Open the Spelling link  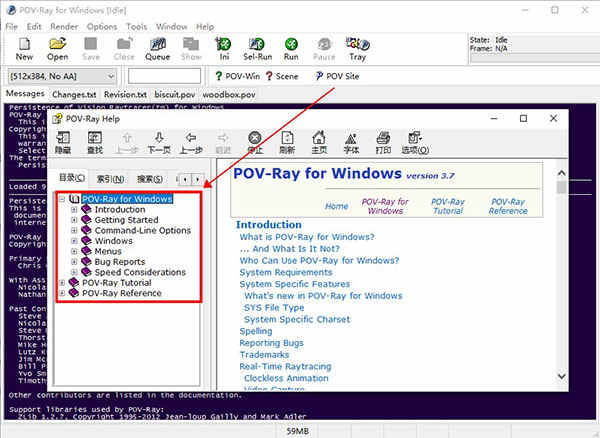[256, 331]
